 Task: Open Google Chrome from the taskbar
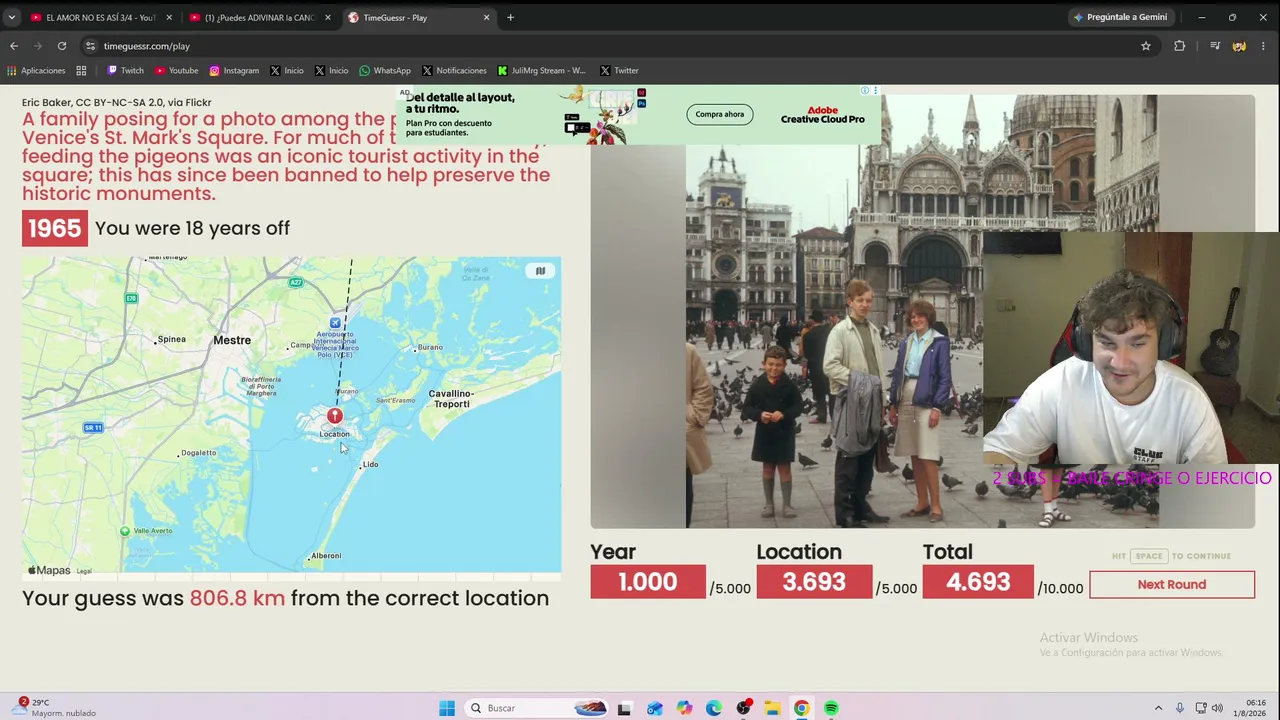click(801, 708)
